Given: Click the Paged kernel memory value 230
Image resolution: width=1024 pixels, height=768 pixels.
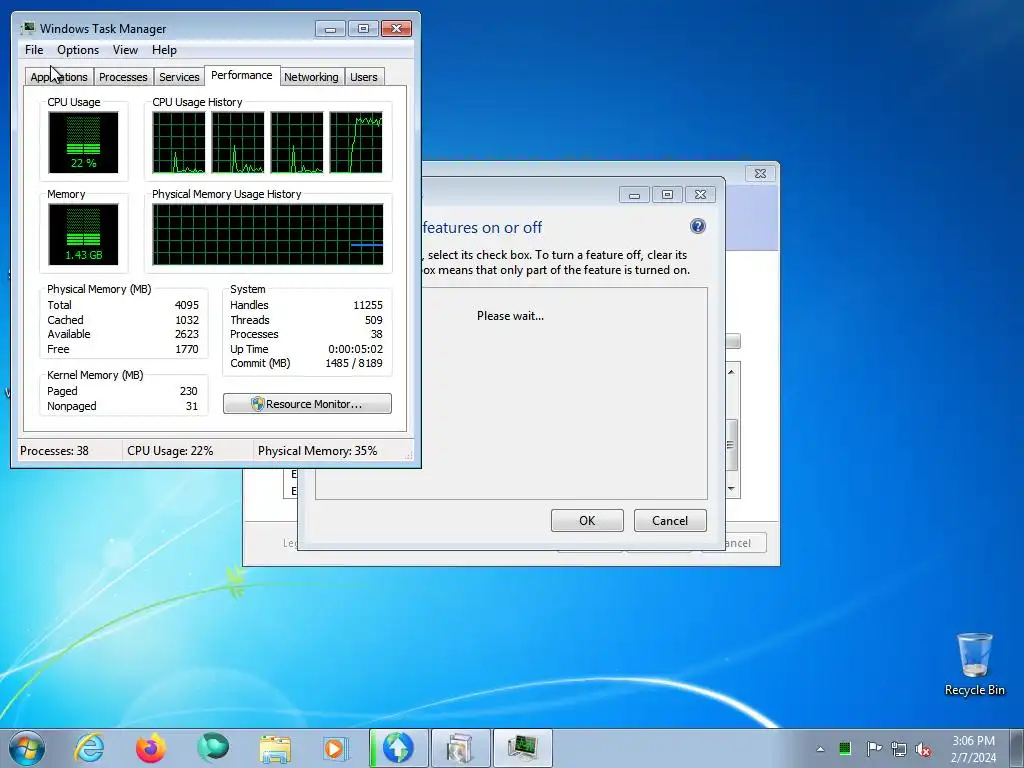Looking at the screenshot, I should [x=189, y=391].
